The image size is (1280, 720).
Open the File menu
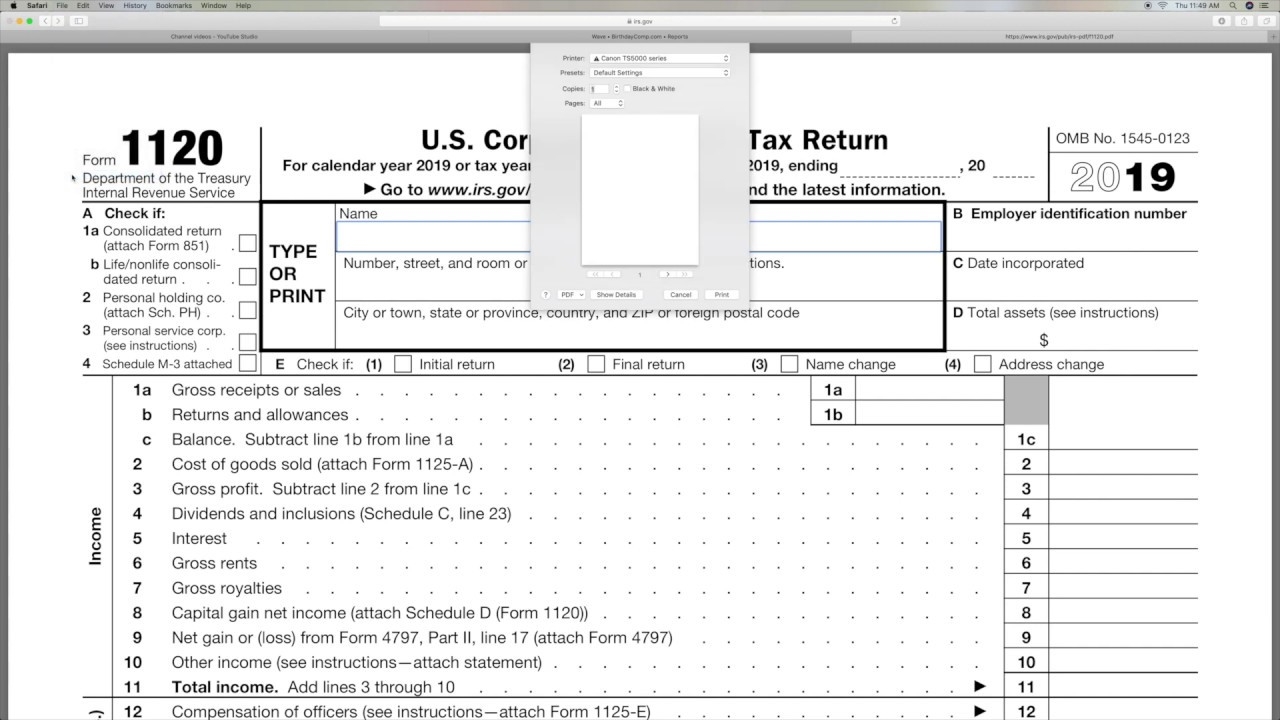[x=62, y=6]
